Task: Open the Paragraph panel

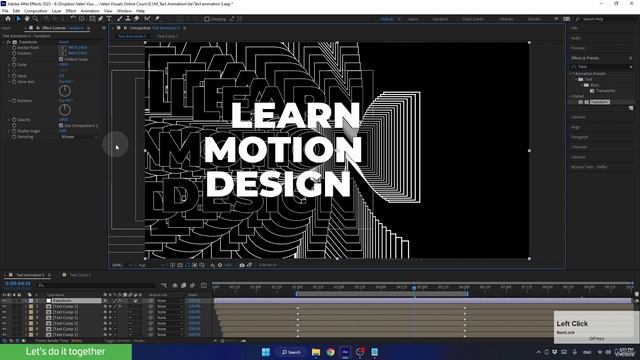Action: pyautogui.click(x=580, y=137)
